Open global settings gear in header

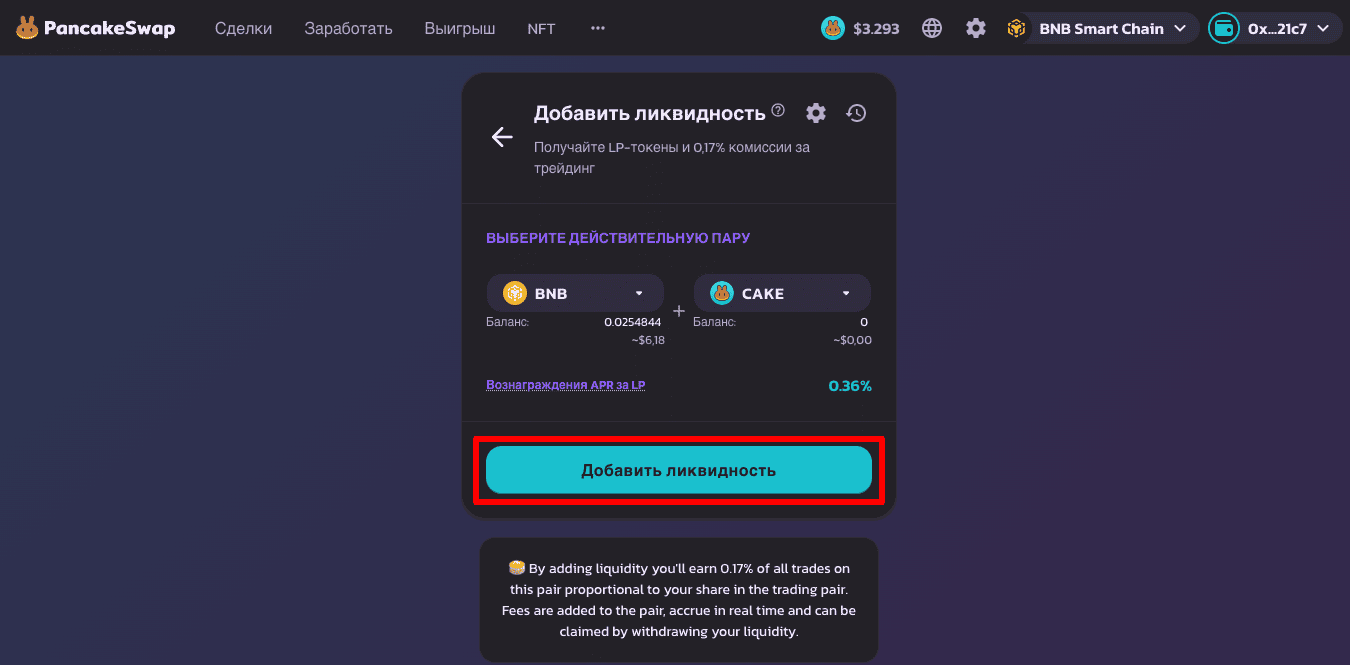click(976, 28)
